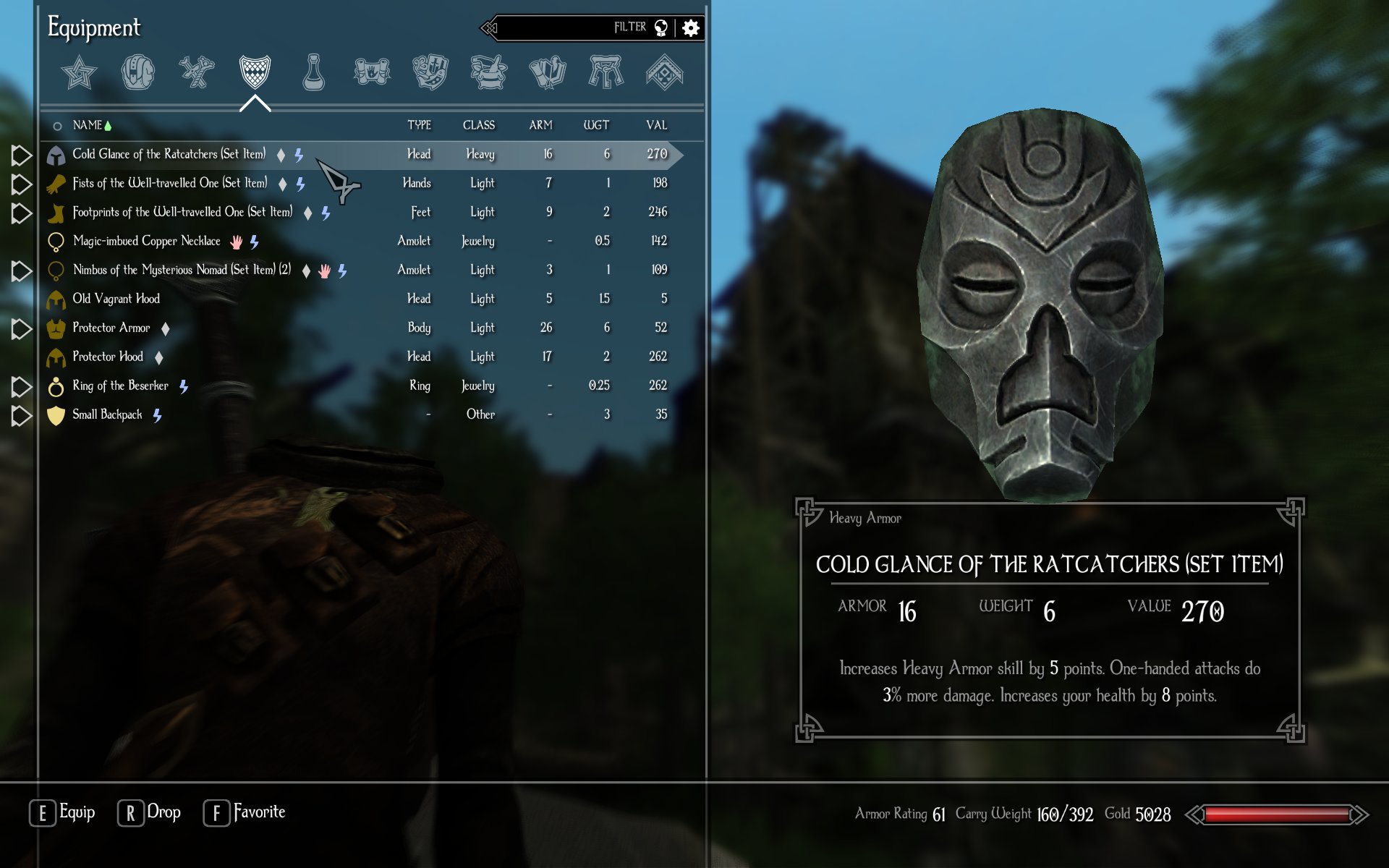Viewport: 1389px width, 868px height.
Task: Open the Favorites star category
Action: tap(79, 72)
